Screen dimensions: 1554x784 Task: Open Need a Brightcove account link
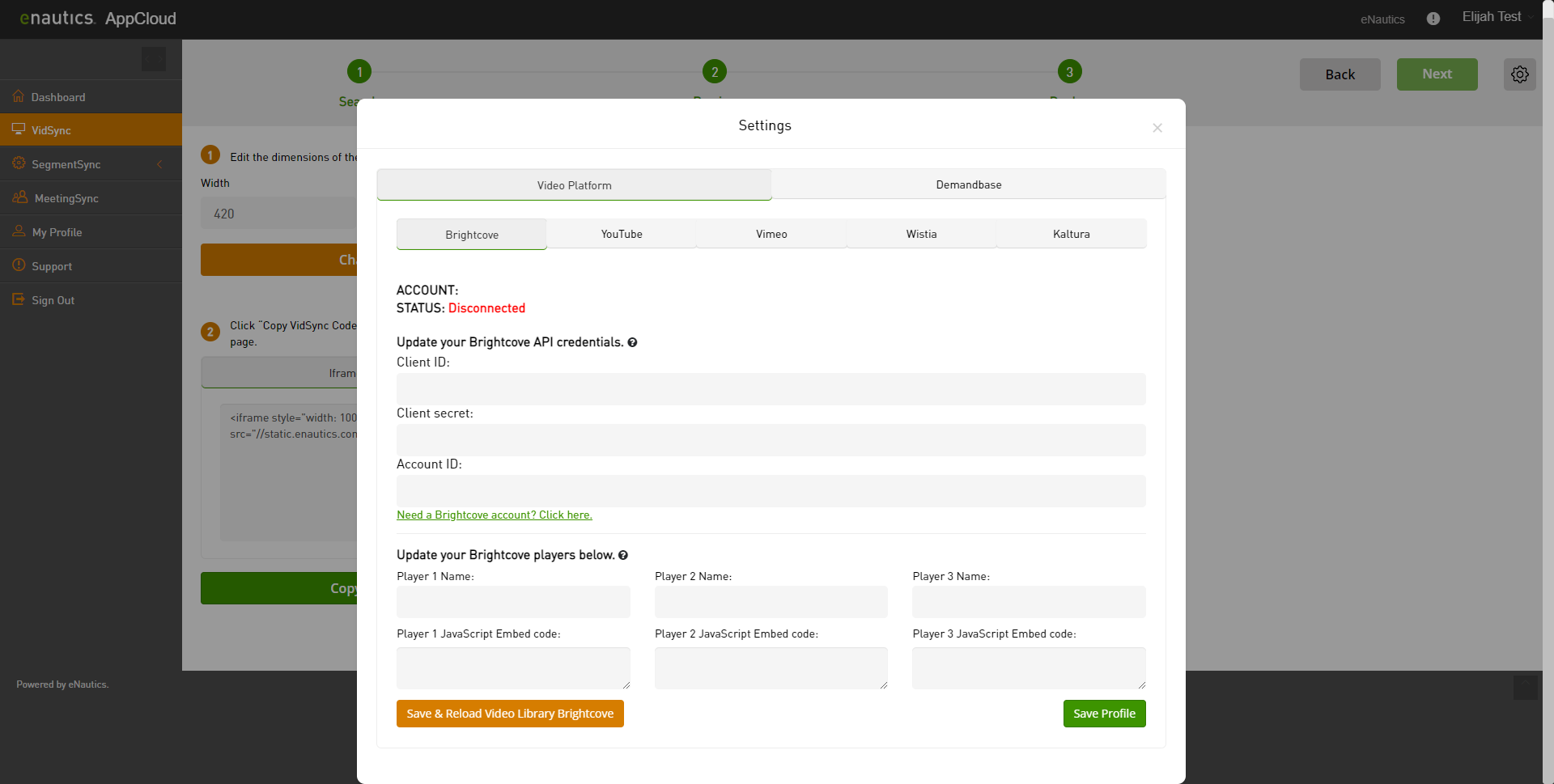(x=495, y=515)
